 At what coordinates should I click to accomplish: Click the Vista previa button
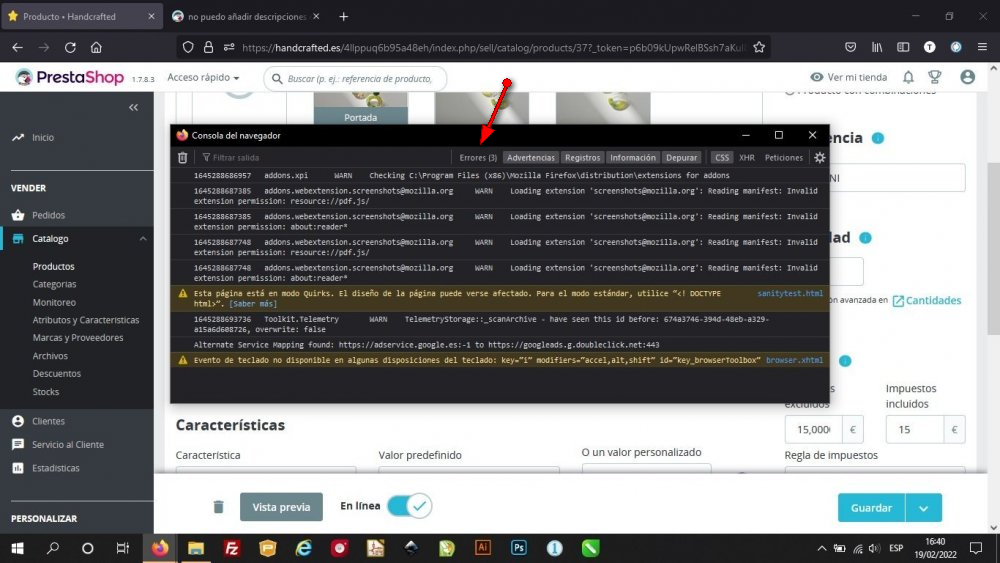click(x=281, y=507)
